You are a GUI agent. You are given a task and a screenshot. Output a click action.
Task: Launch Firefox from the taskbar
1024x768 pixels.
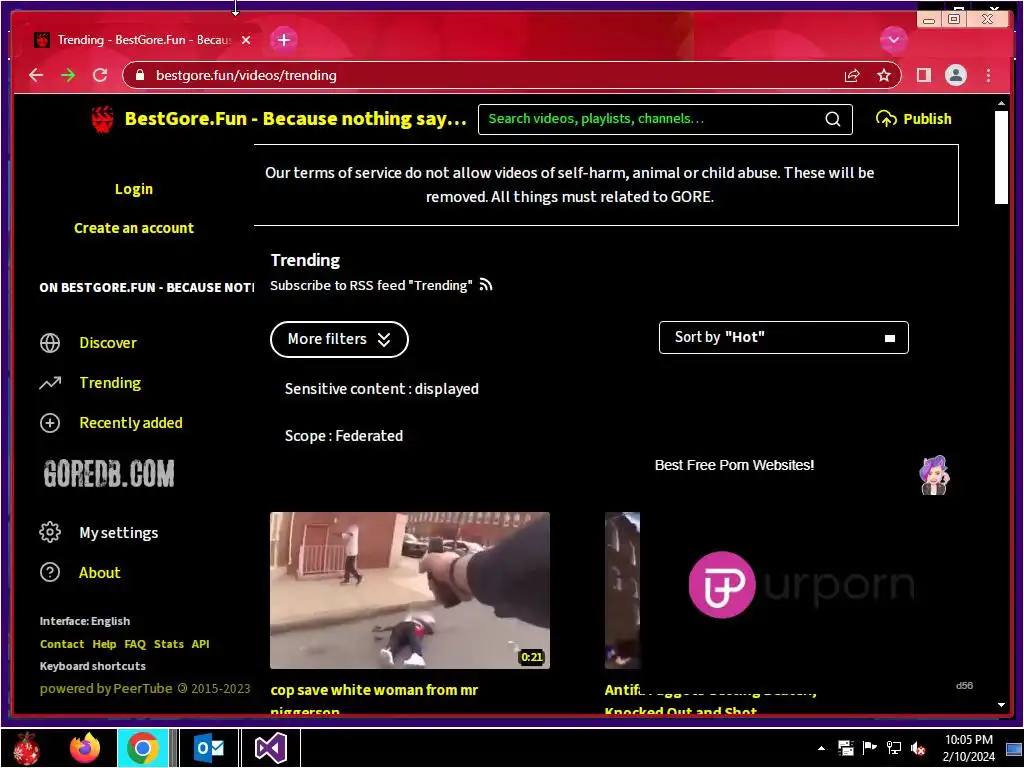click(85, 748)
